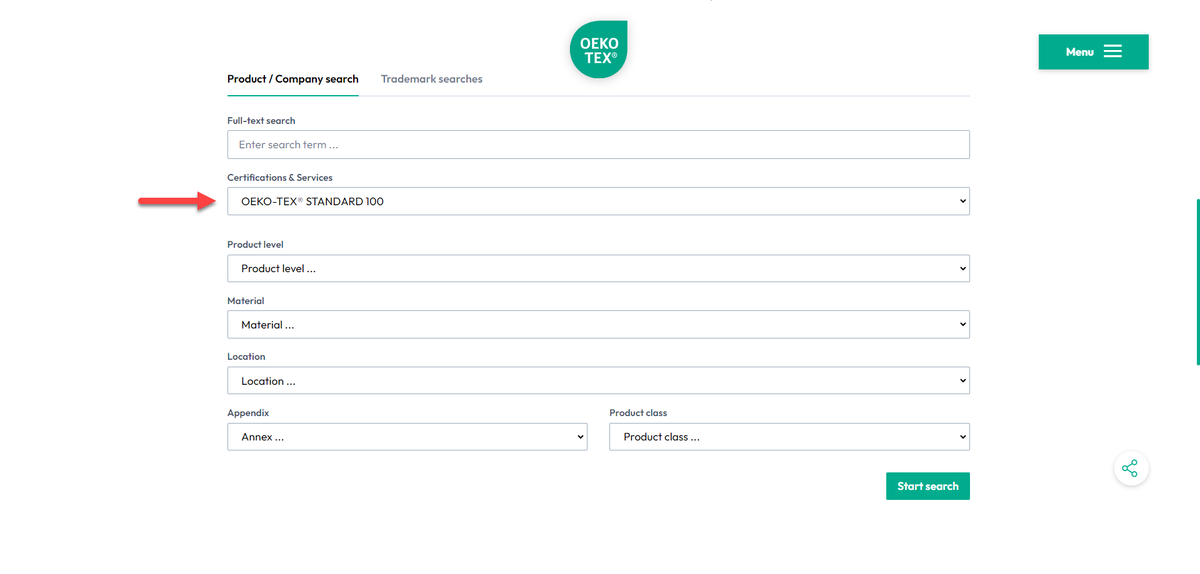The width and height of the screenshot is (1200, 574).
Task: Click the Start search button
Action: 928,486
